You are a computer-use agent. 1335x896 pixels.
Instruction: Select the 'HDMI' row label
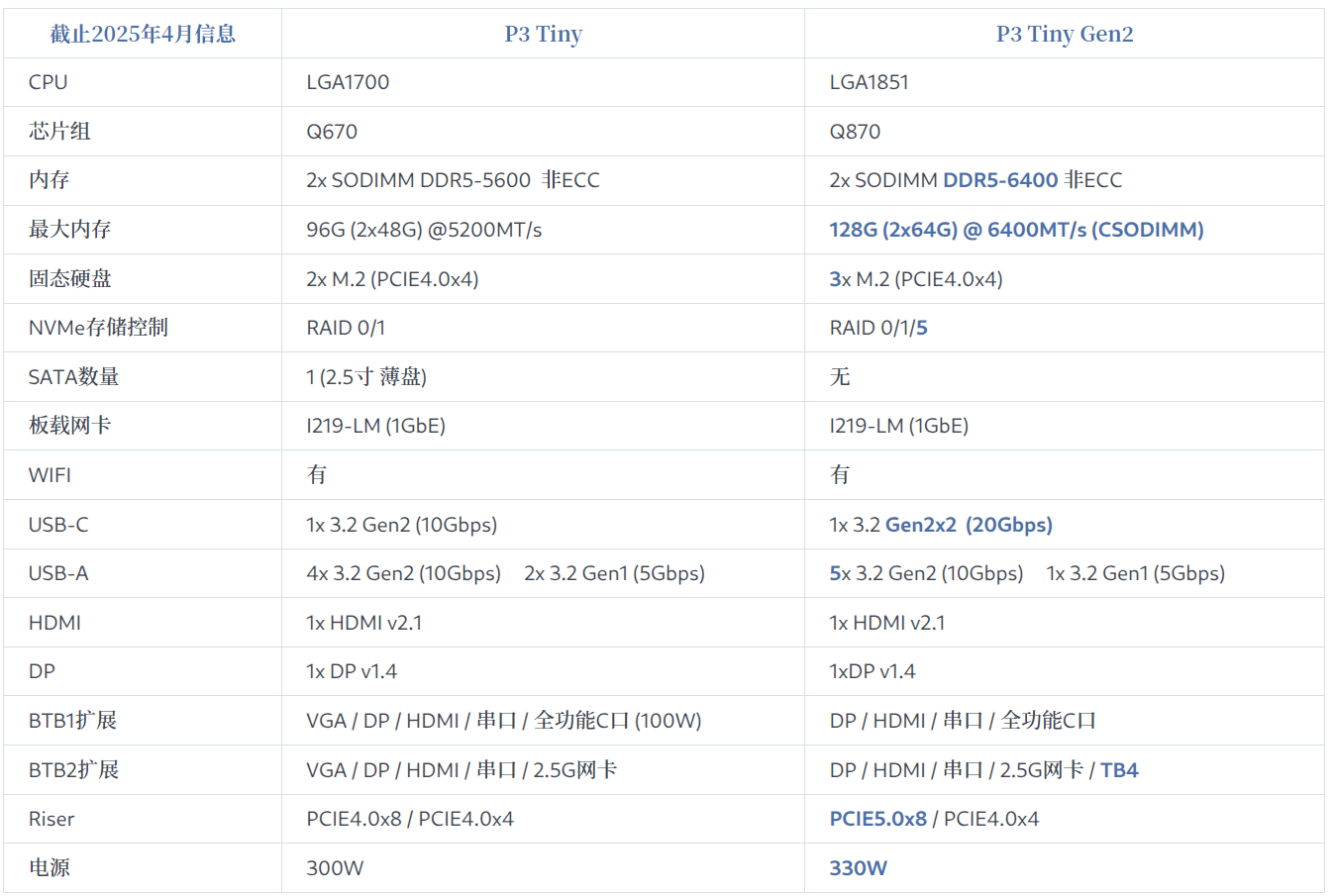click(54, 623)
